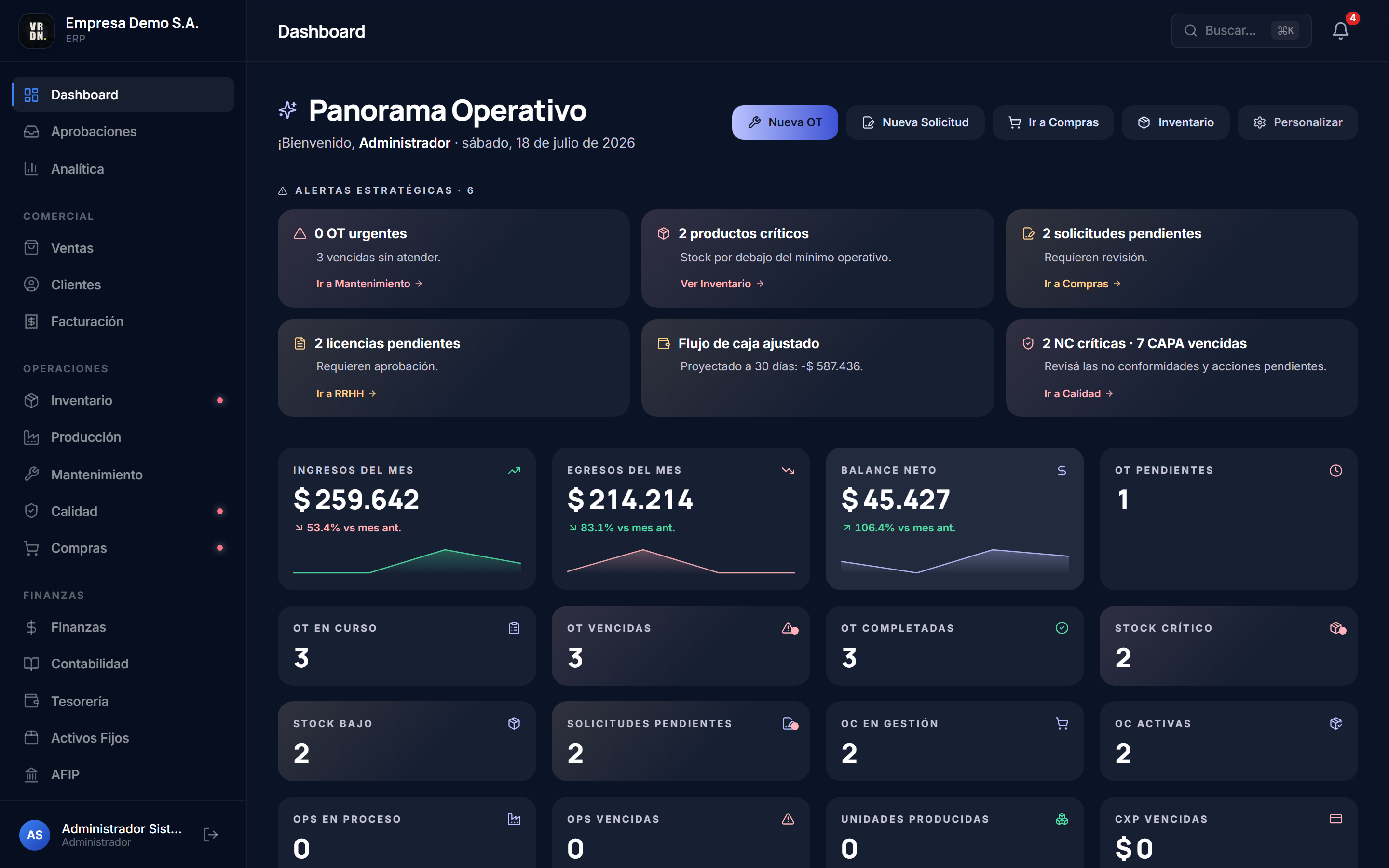This screenshot has width=1389, height=868.
Task: Click the search field Buscar...
Action: click(1240, 30)
